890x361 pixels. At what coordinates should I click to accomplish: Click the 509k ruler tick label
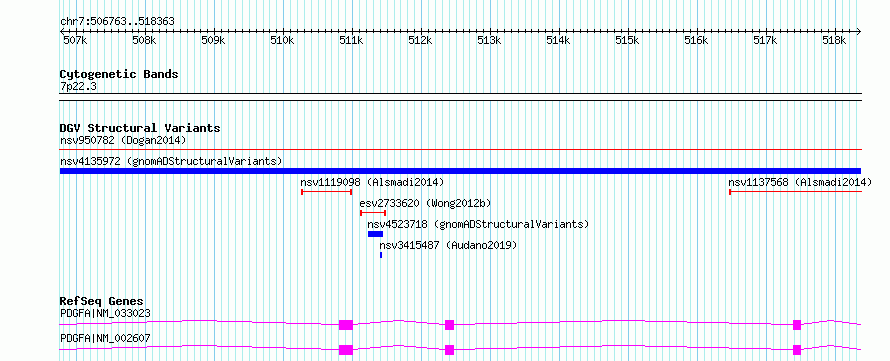(213, 41)
